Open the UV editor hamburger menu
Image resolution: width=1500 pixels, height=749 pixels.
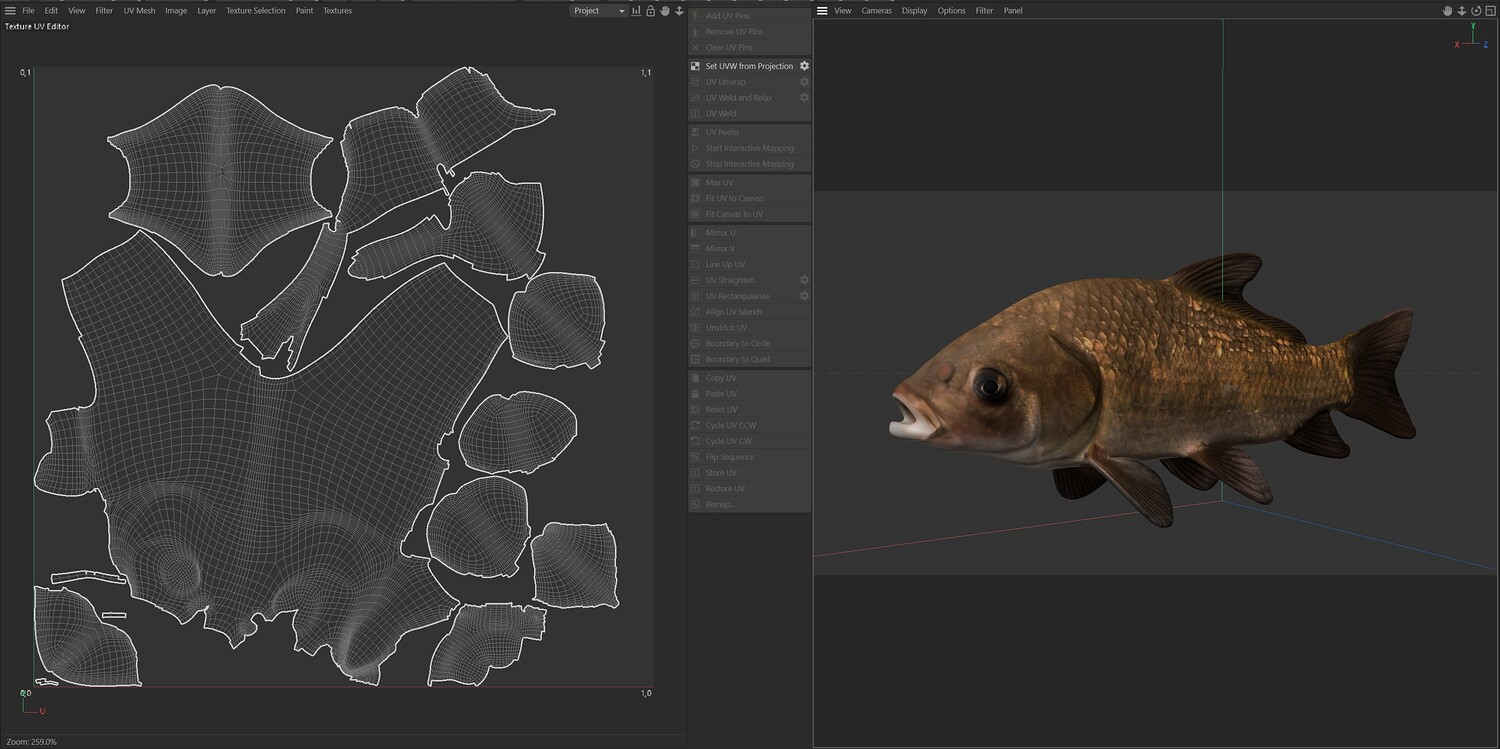[x=10, y=11]
